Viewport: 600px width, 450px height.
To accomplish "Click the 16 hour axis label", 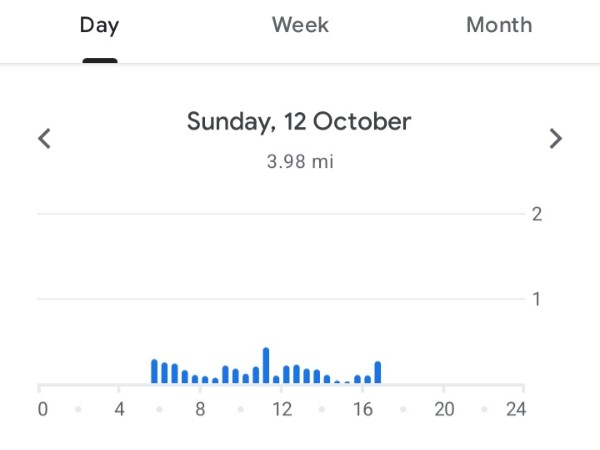I will (363, 409).
